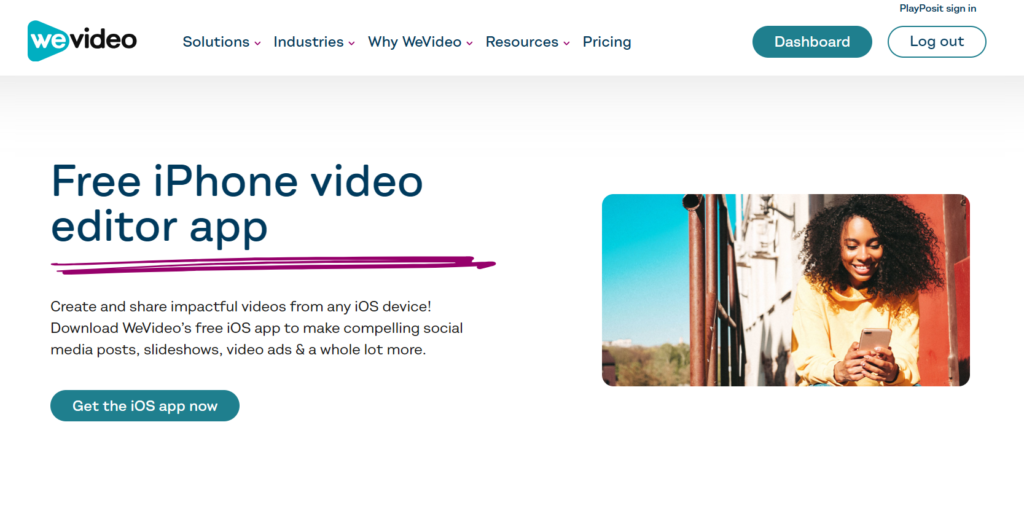1024x527 pixels.
Task: Expand the Resources dropdown chevron
Action: click(x=566, y=43)
